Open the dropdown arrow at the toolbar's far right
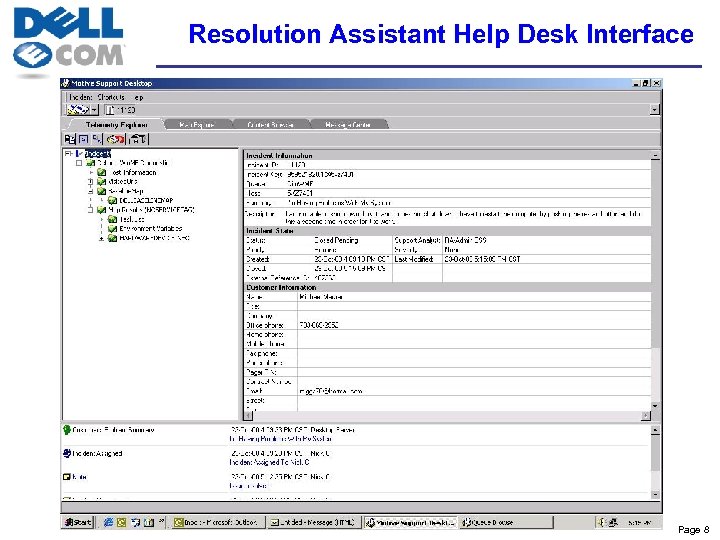This screenshot has width=720, height=540. [655, 109]
